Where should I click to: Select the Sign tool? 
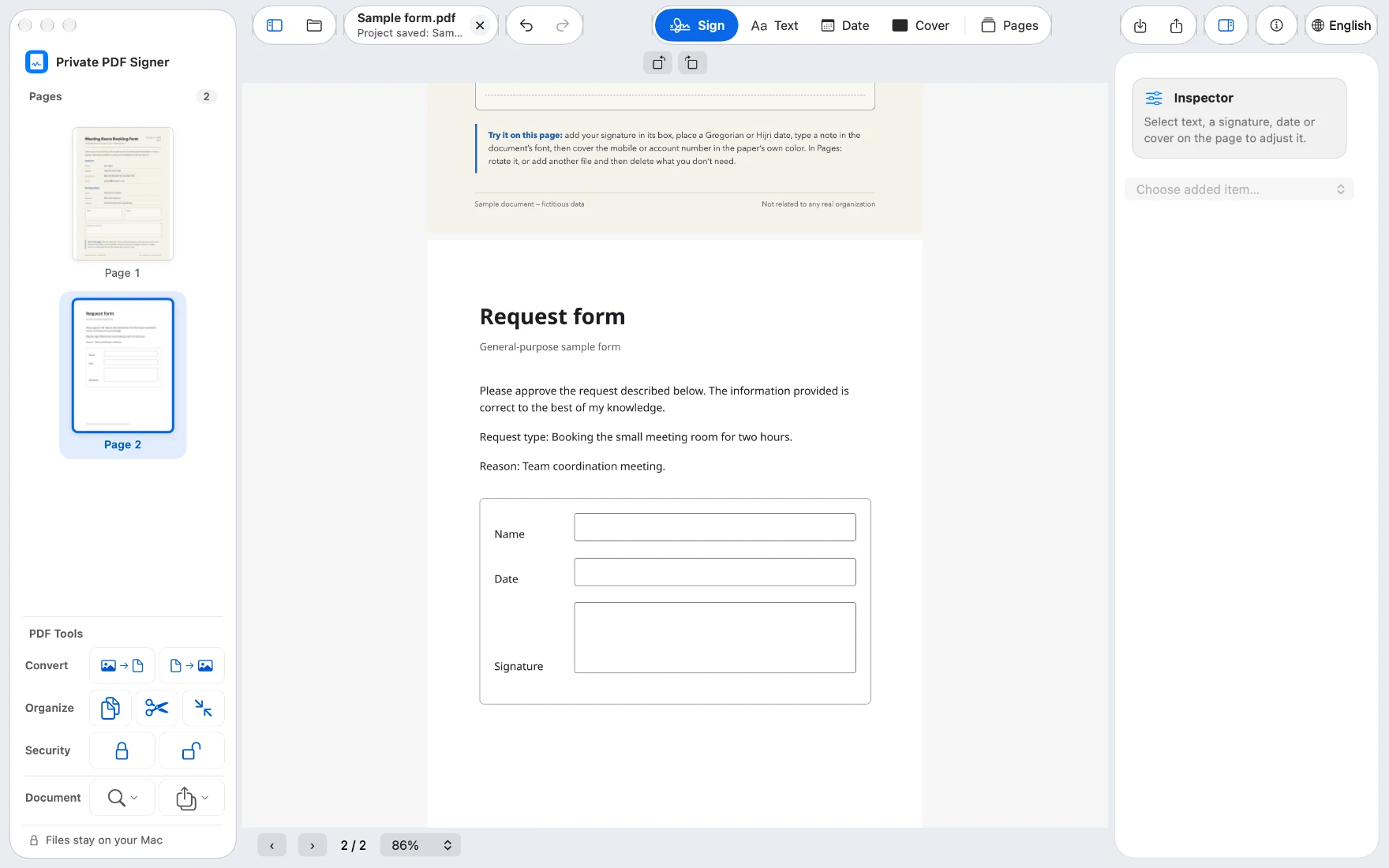click(x=697, y=25)
